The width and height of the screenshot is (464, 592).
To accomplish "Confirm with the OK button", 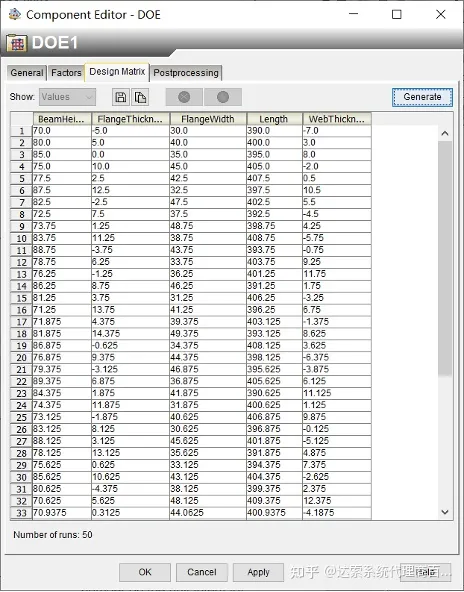I will (145, 572).
